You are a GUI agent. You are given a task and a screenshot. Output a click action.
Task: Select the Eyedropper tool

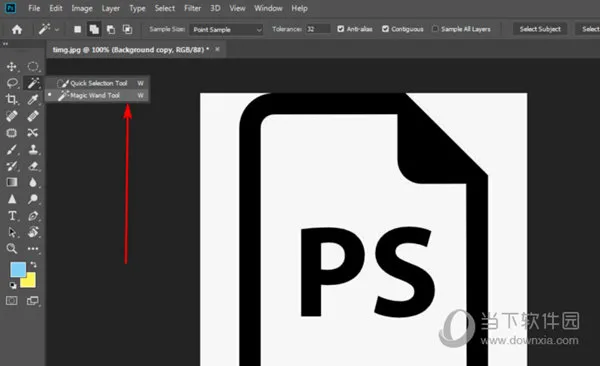pyautogui.click(x=33, y=100)
